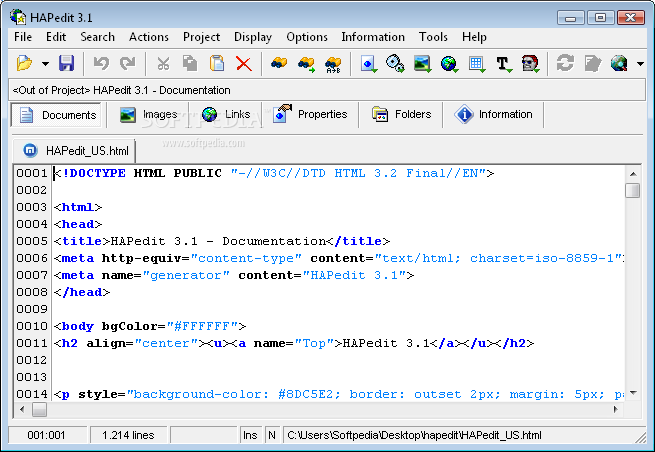The image size is (655, 452).
Task: Switch to the Images panel tab
Action: pos(148,114)
